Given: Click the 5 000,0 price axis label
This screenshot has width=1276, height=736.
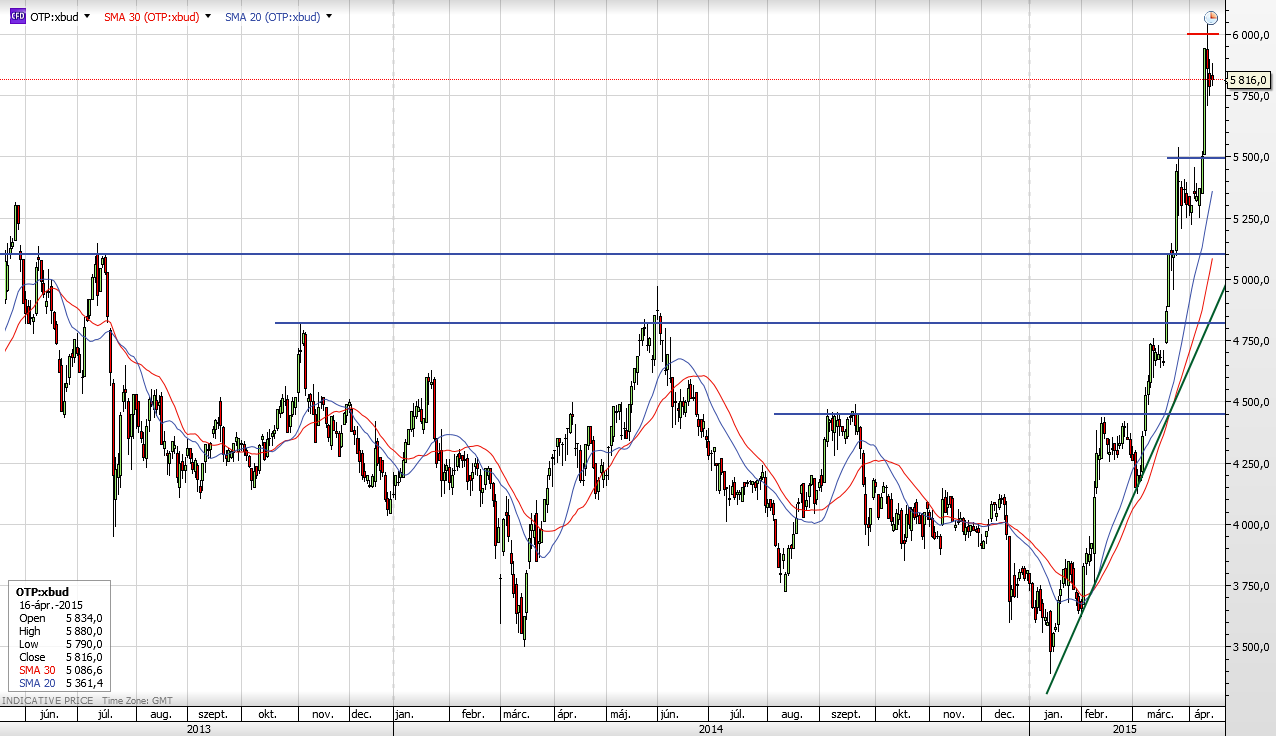Looking at the screenshot, I should [x=1250, y=280].
